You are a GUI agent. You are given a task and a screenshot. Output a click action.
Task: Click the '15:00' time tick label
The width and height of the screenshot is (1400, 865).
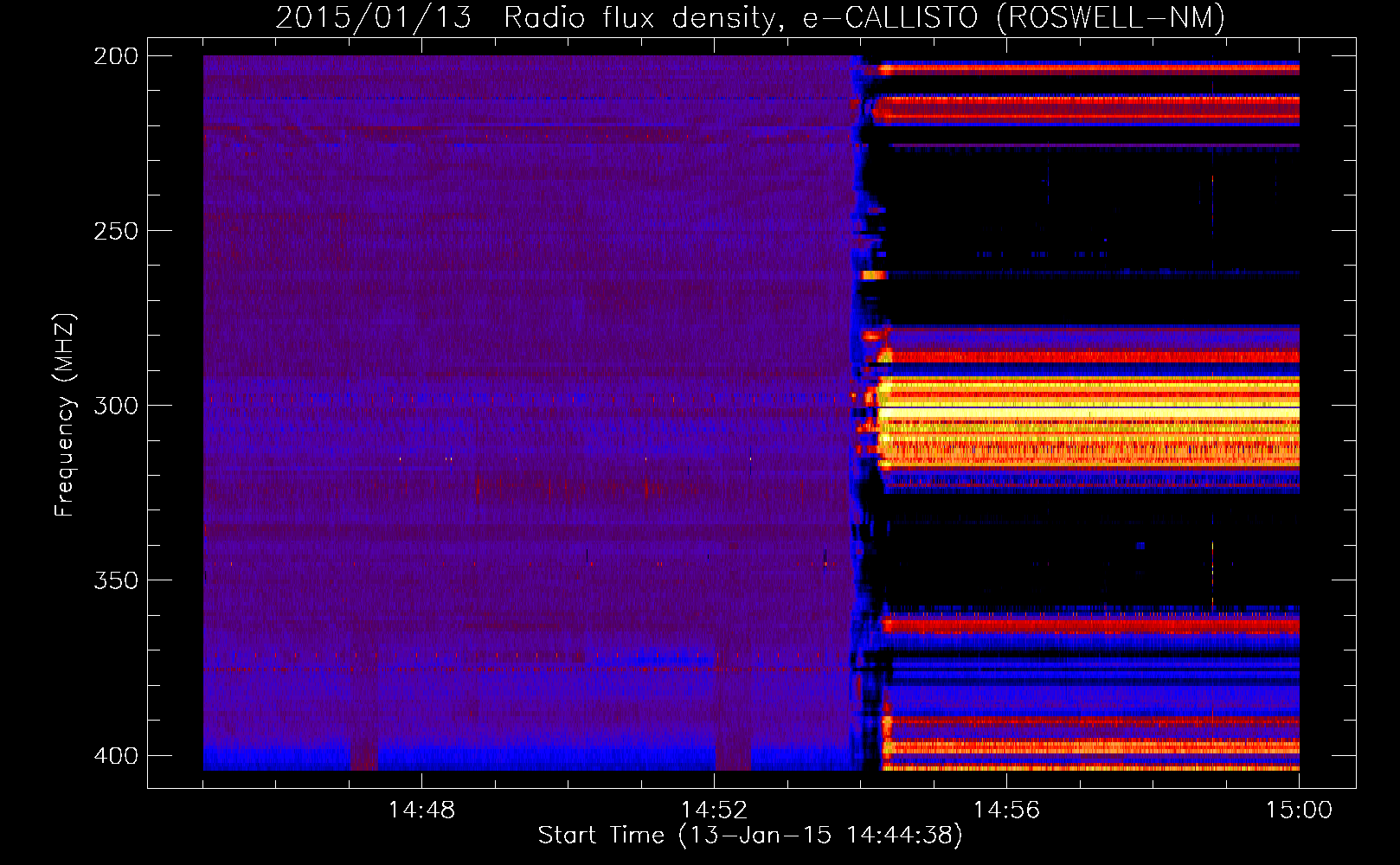coord(1299,811)
